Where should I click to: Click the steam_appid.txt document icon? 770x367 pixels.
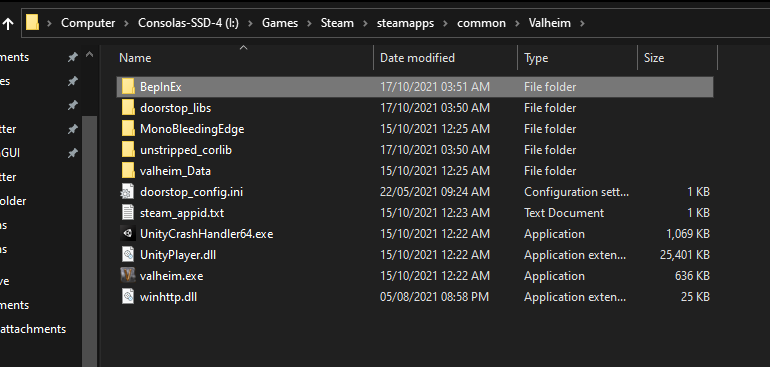128,213
